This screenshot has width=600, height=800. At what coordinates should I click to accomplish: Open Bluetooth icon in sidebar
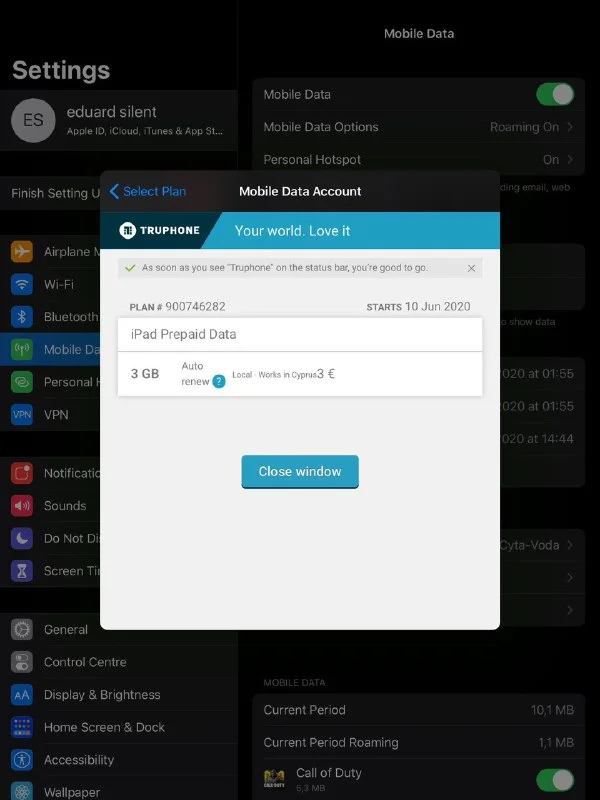[x=22, y=317]
